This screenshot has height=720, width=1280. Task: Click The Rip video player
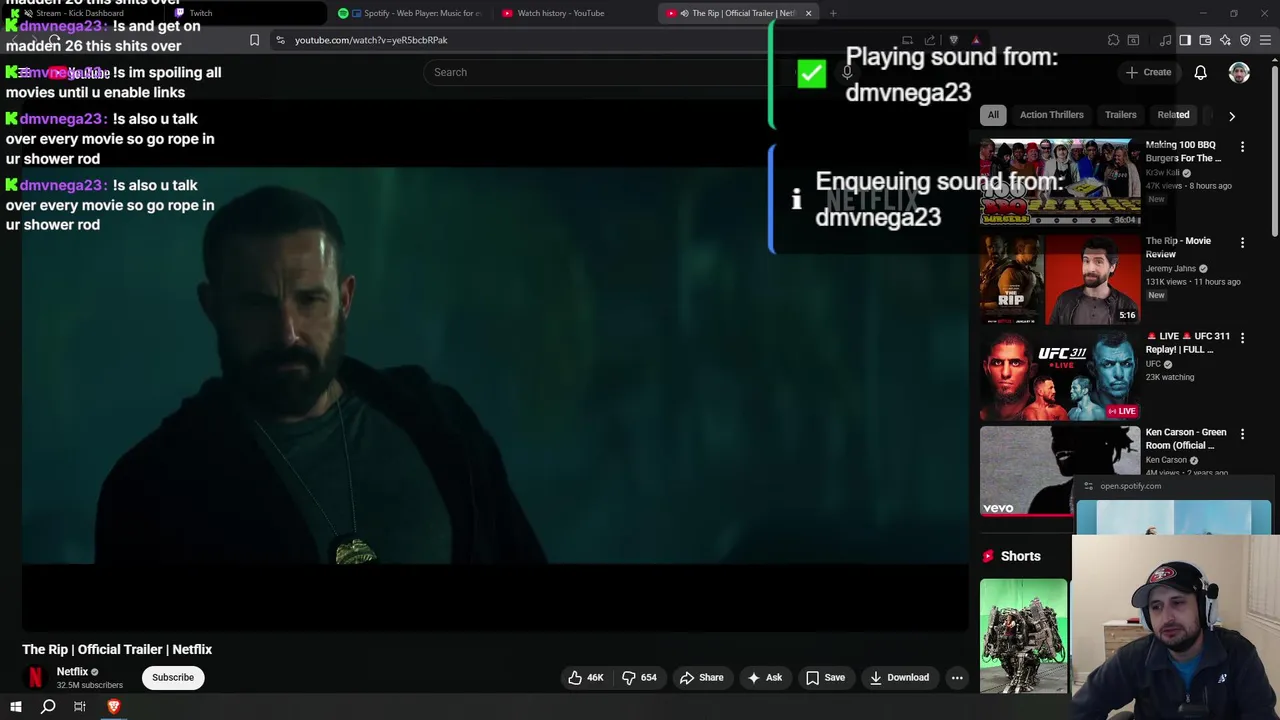495,365
